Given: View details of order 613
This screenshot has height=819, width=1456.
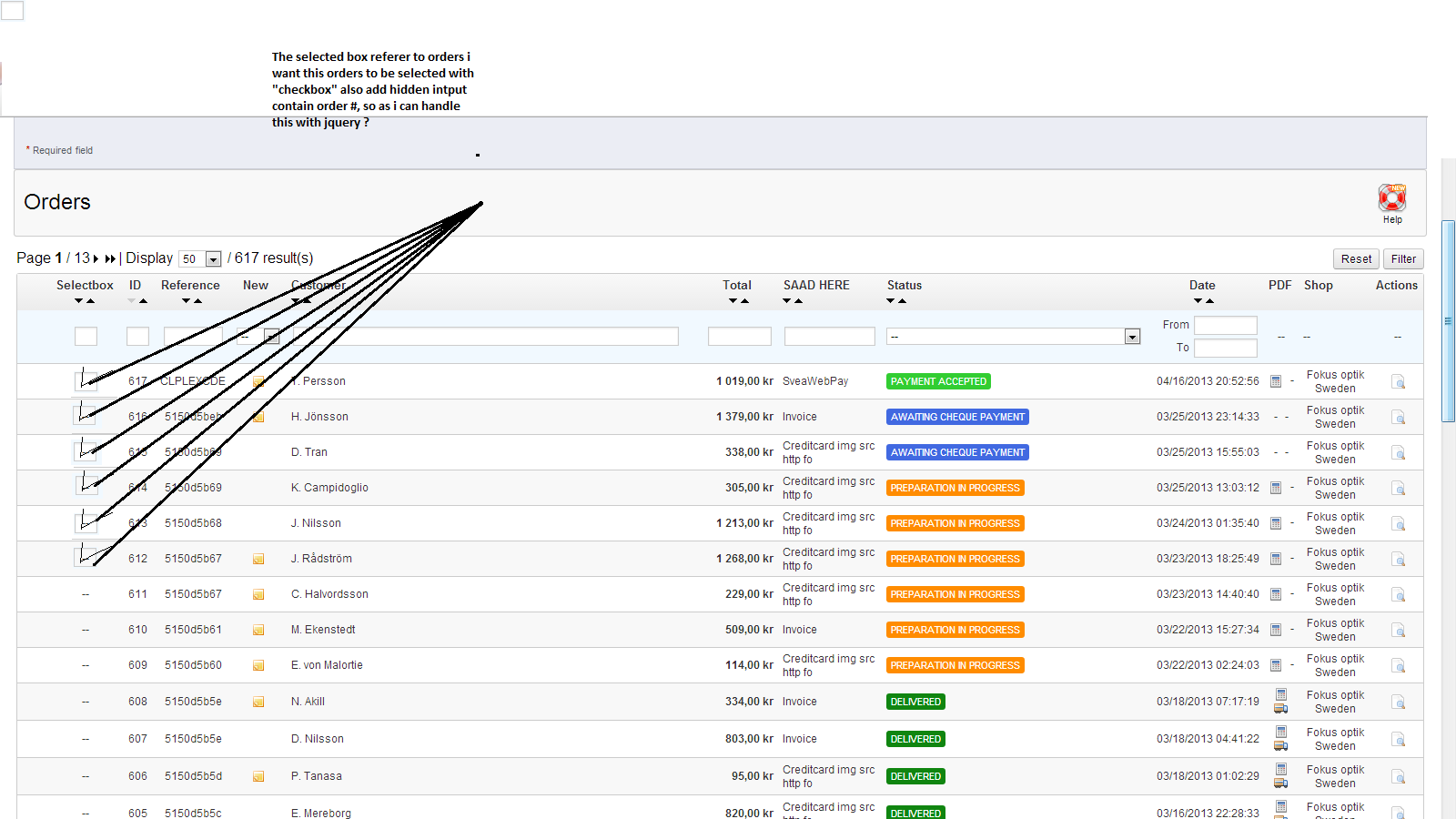Looking at the screenshot, I should point(1398,524).
